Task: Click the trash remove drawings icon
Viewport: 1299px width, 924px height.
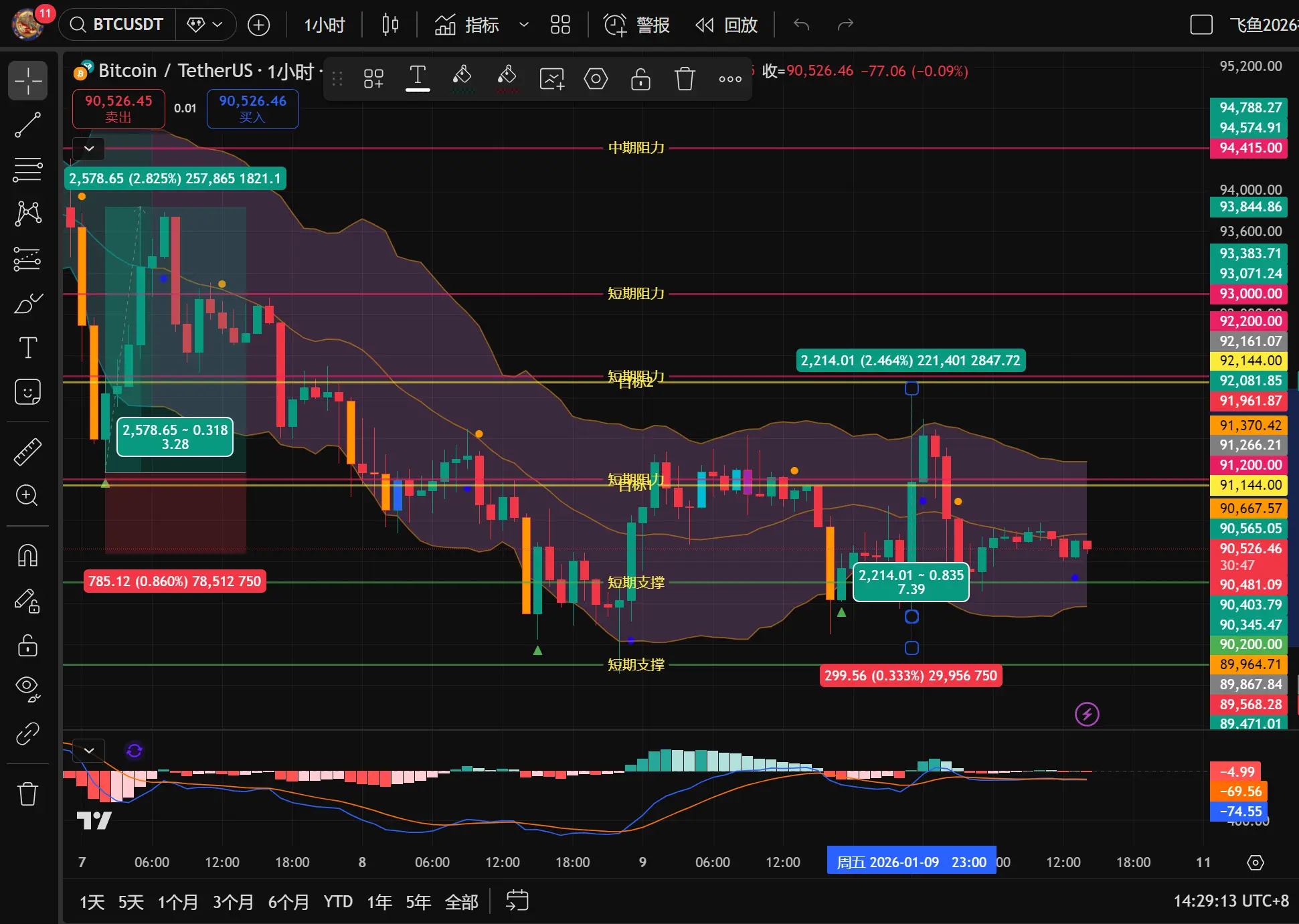Action: [27, 794]
